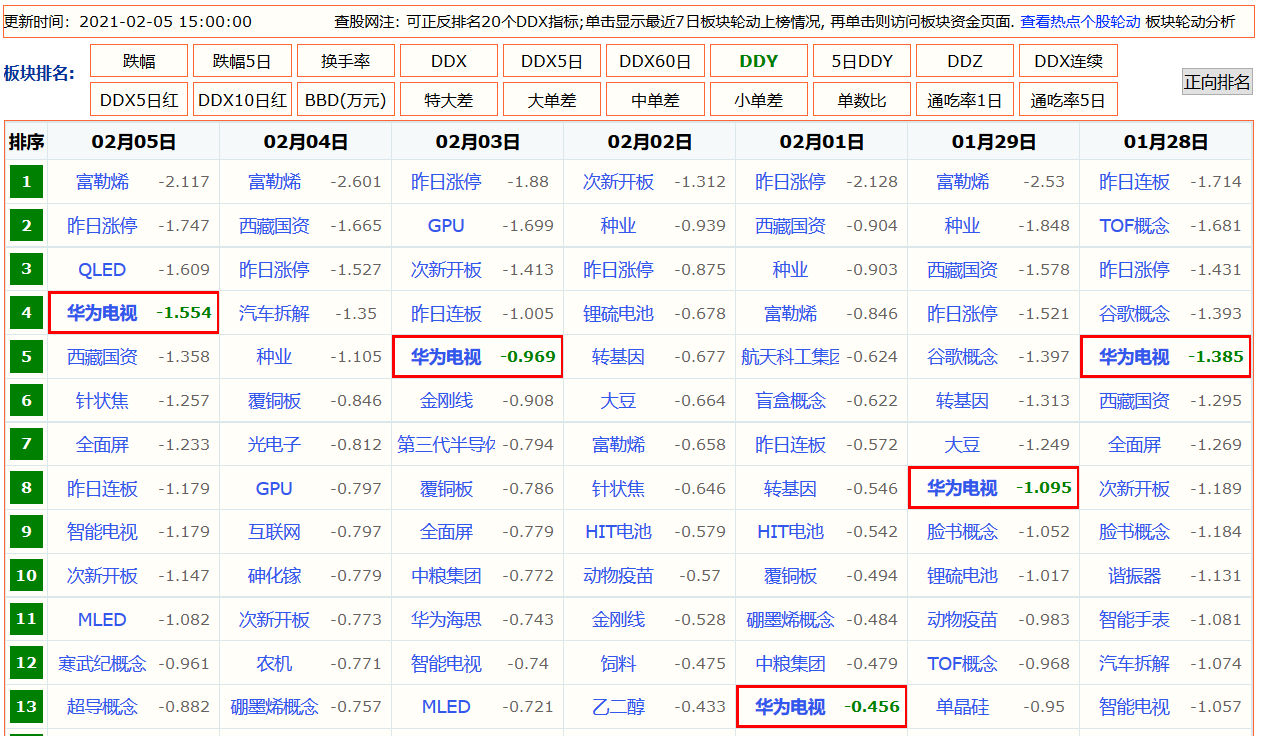The width and height of the screenshot is (1265, 736).
Task: Click QLED sector in the 02月05日 column
Action: tap(102, 270)
